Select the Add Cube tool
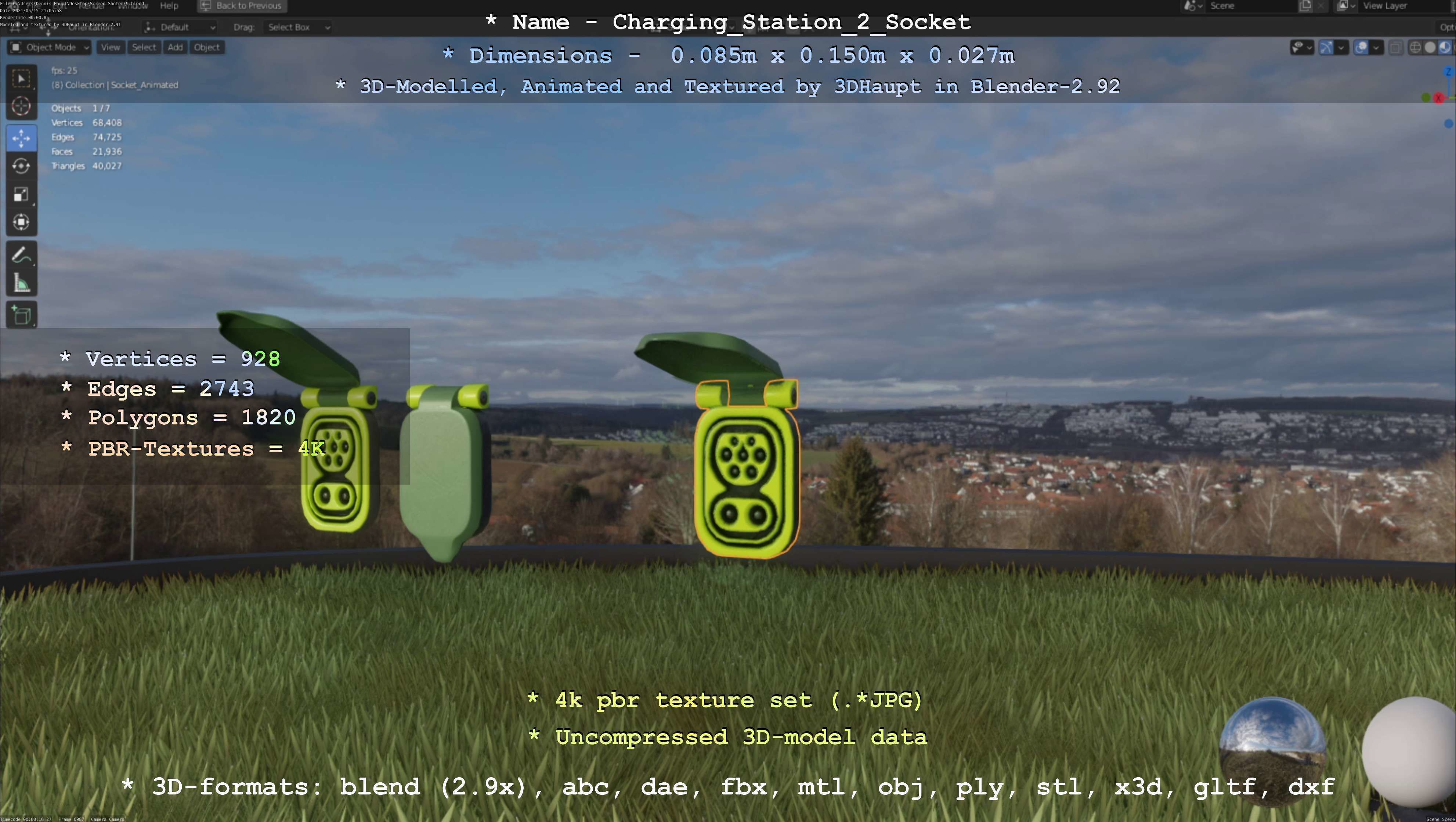Image resolution: width=1456 pixels, height=822 pixels. pos(21,315)
